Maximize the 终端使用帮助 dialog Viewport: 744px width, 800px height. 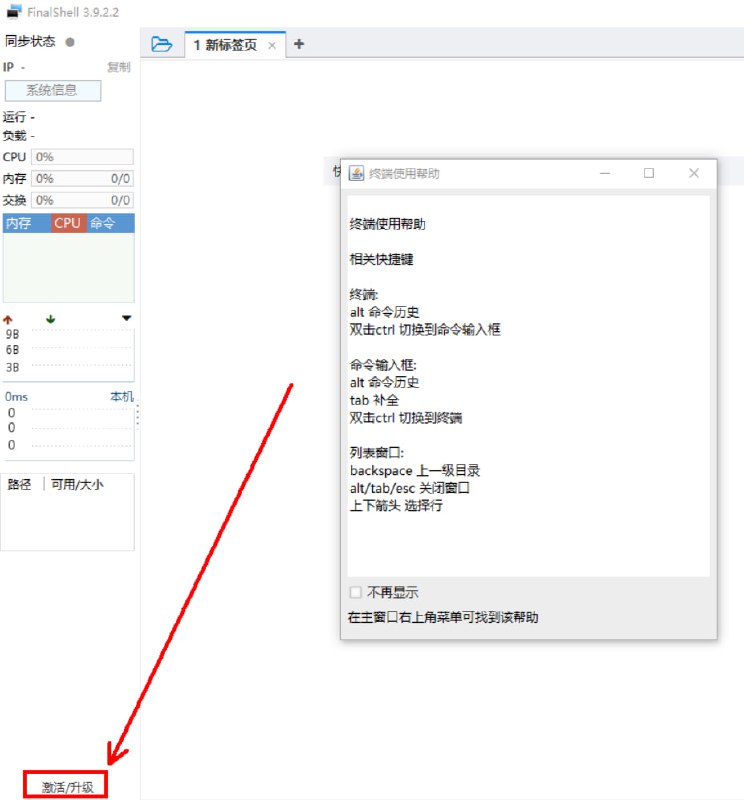pyautogui.click(x=648, y=173)
